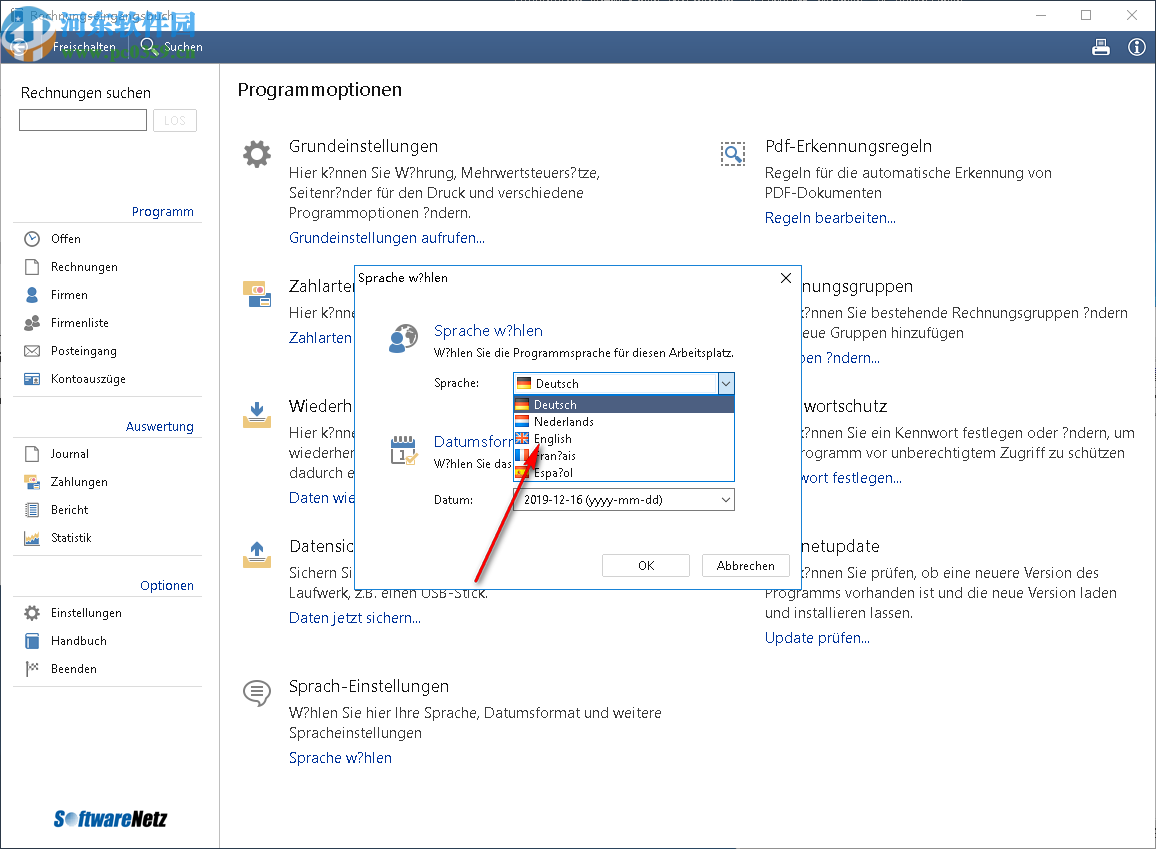Click Abbrechen to cancel the dialog
The height and width of the screenshot is (849, 1156).
[x=745, y=565]
